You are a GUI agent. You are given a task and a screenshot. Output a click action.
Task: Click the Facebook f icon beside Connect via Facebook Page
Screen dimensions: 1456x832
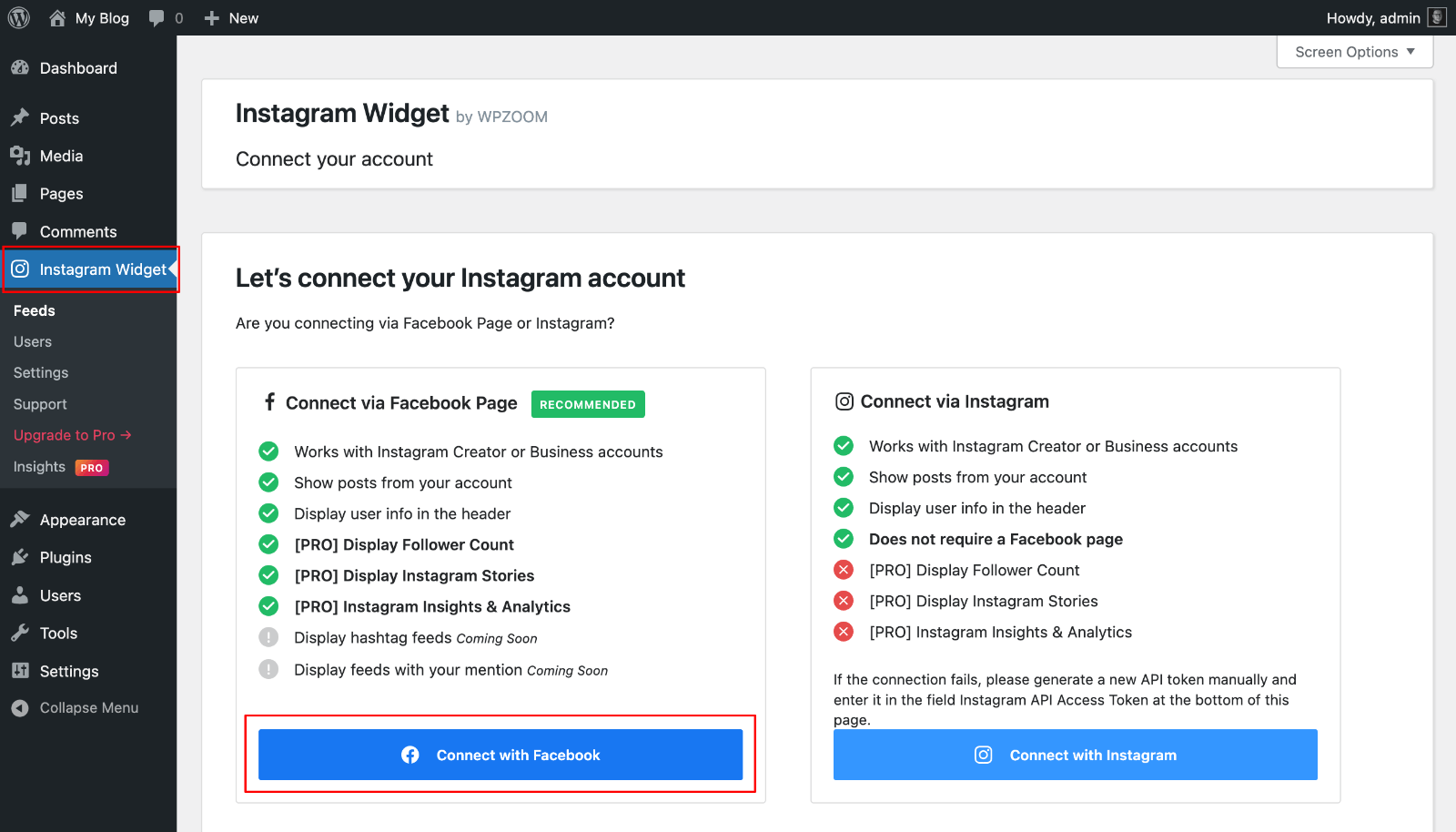269,401
